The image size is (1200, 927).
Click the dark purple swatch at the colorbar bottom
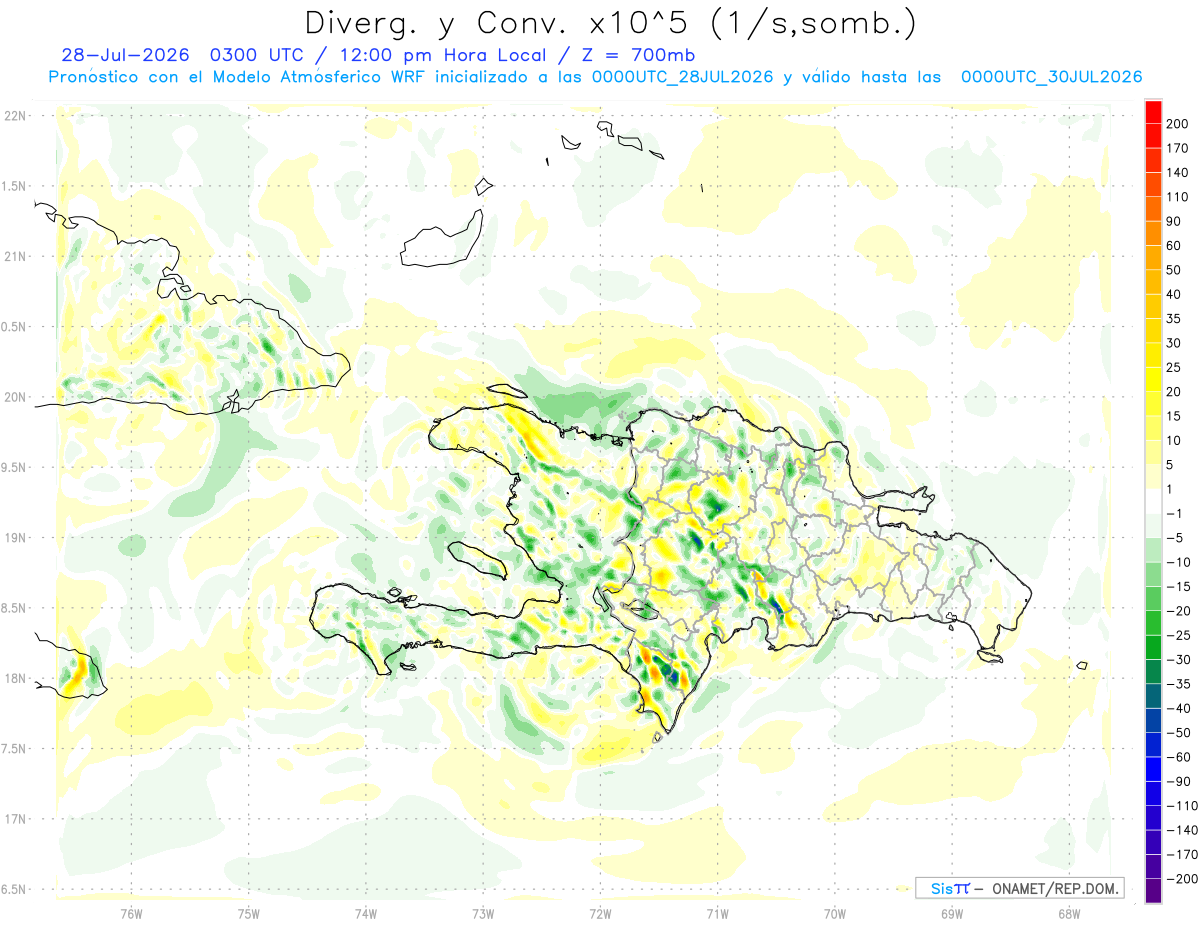(1153, 890)
